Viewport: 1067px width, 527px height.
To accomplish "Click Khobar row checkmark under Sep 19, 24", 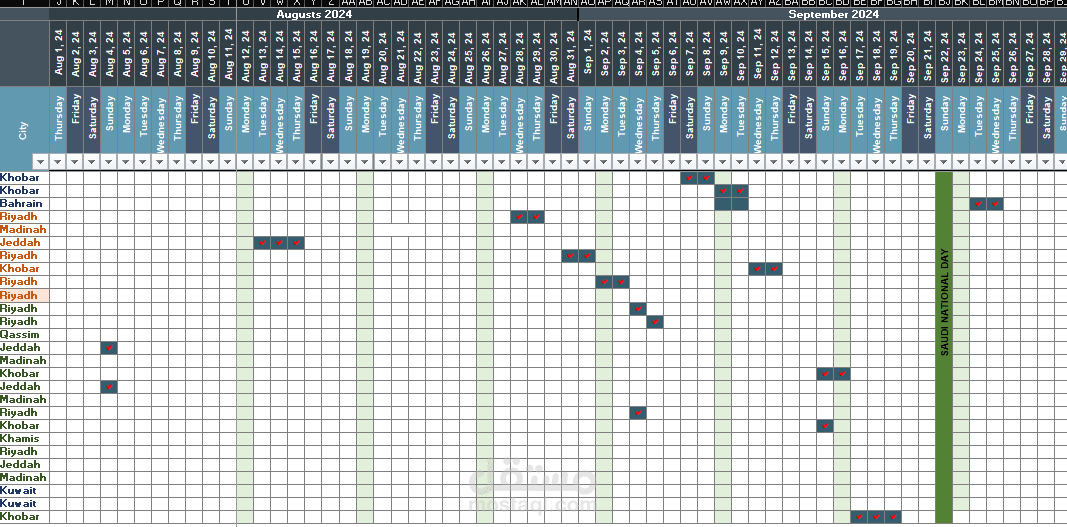I will point(894,517).
